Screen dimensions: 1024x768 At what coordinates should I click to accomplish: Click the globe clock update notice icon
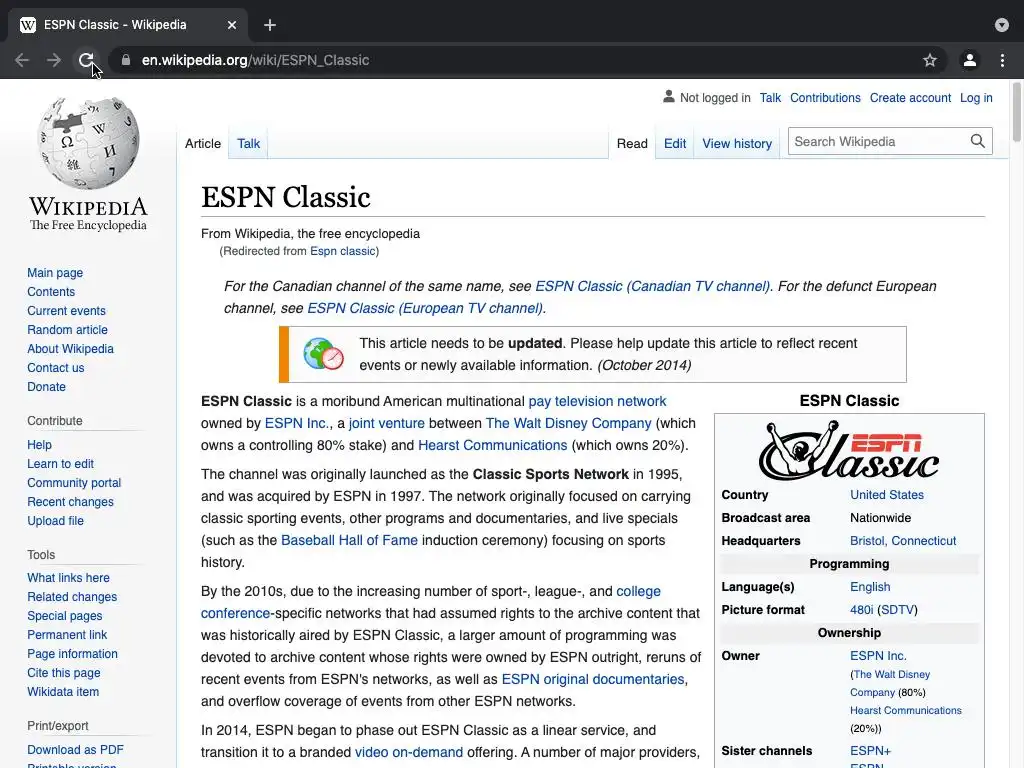323,354
